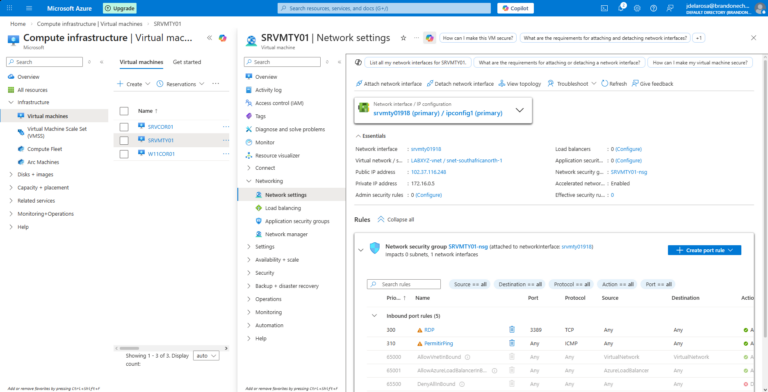Click Create port rule button

(704, 250)
